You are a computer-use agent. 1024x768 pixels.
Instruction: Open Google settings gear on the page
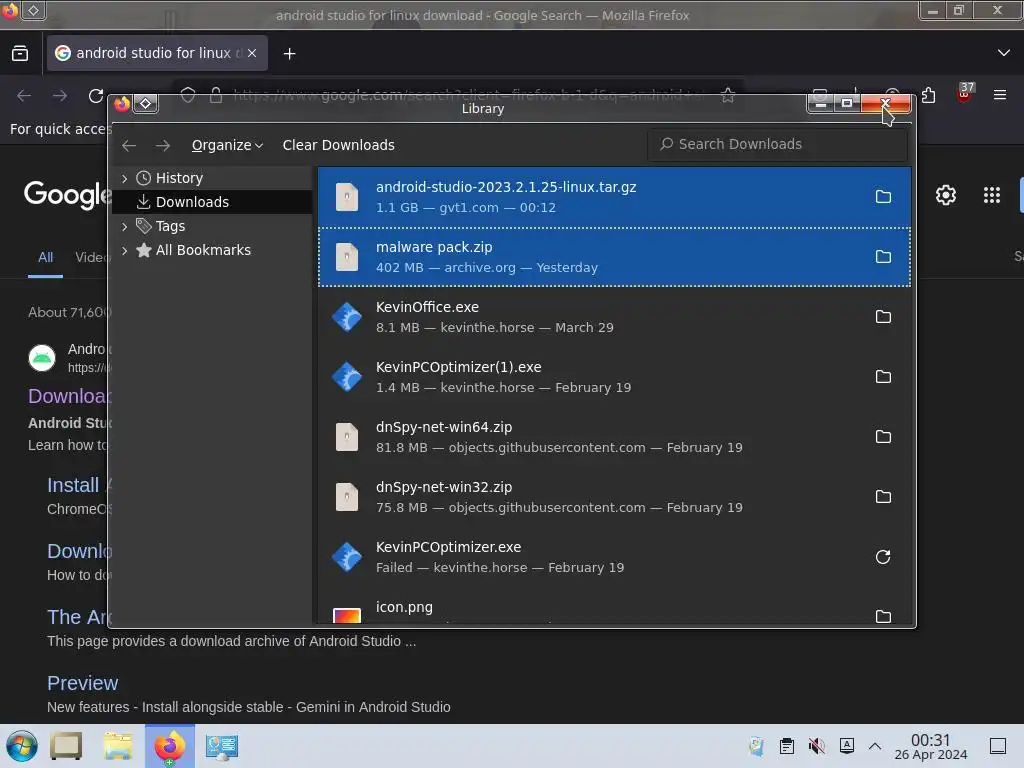tap(946, 195)
